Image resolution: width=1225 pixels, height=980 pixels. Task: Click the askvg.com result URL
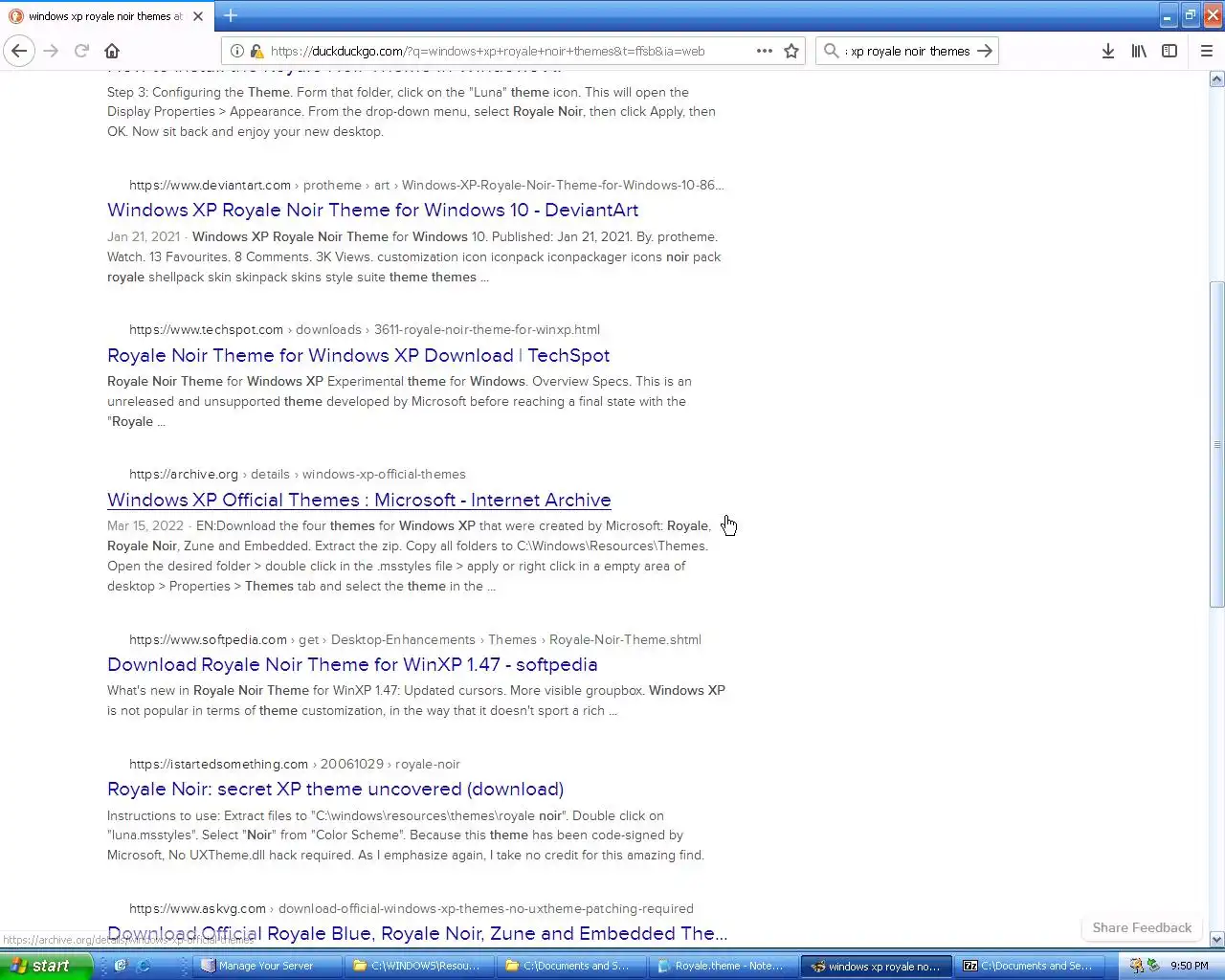click(412, 908)
